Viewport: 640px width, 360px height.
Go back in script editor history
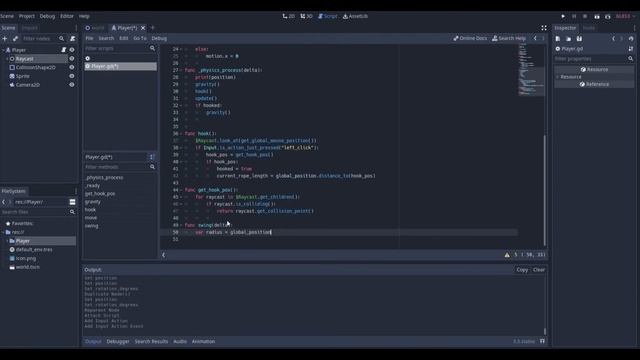[535, 38]
